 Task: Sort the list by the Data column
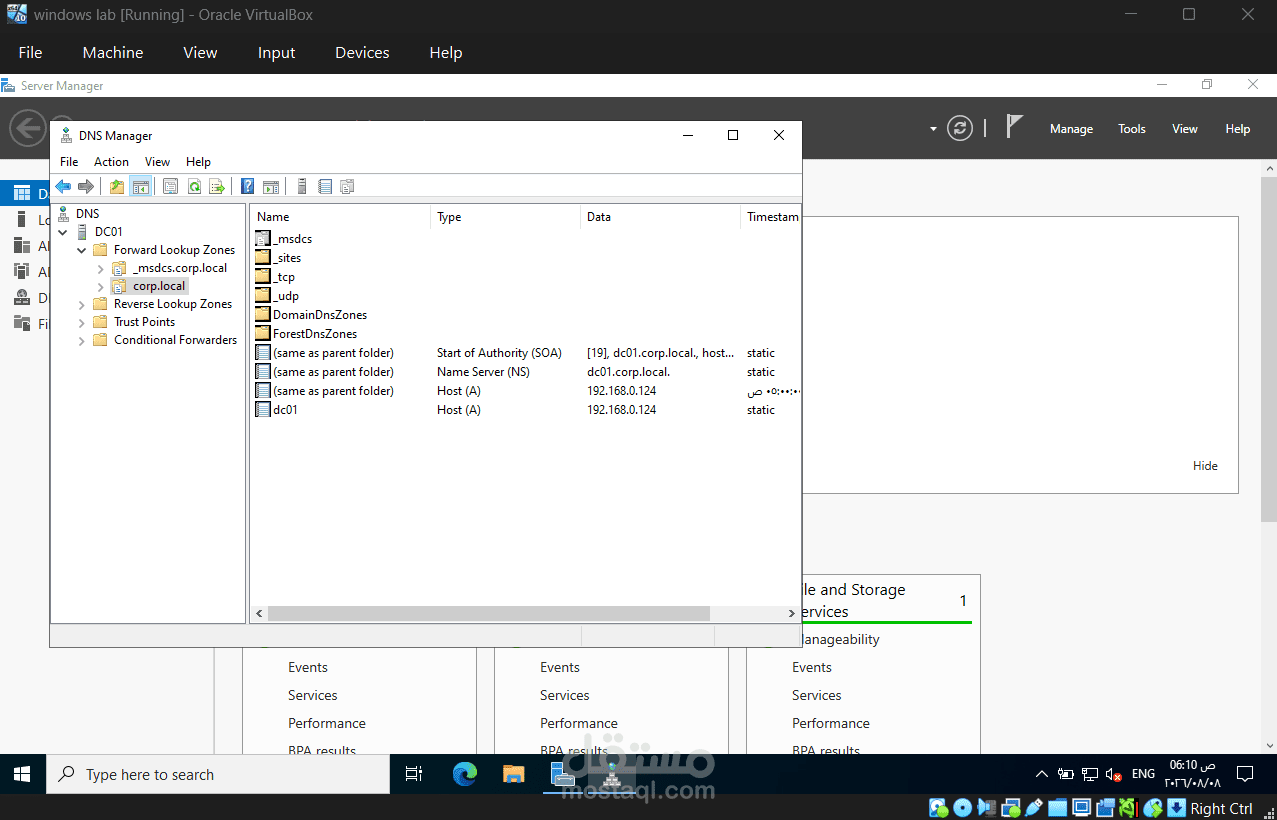click(x=661, y=217)
